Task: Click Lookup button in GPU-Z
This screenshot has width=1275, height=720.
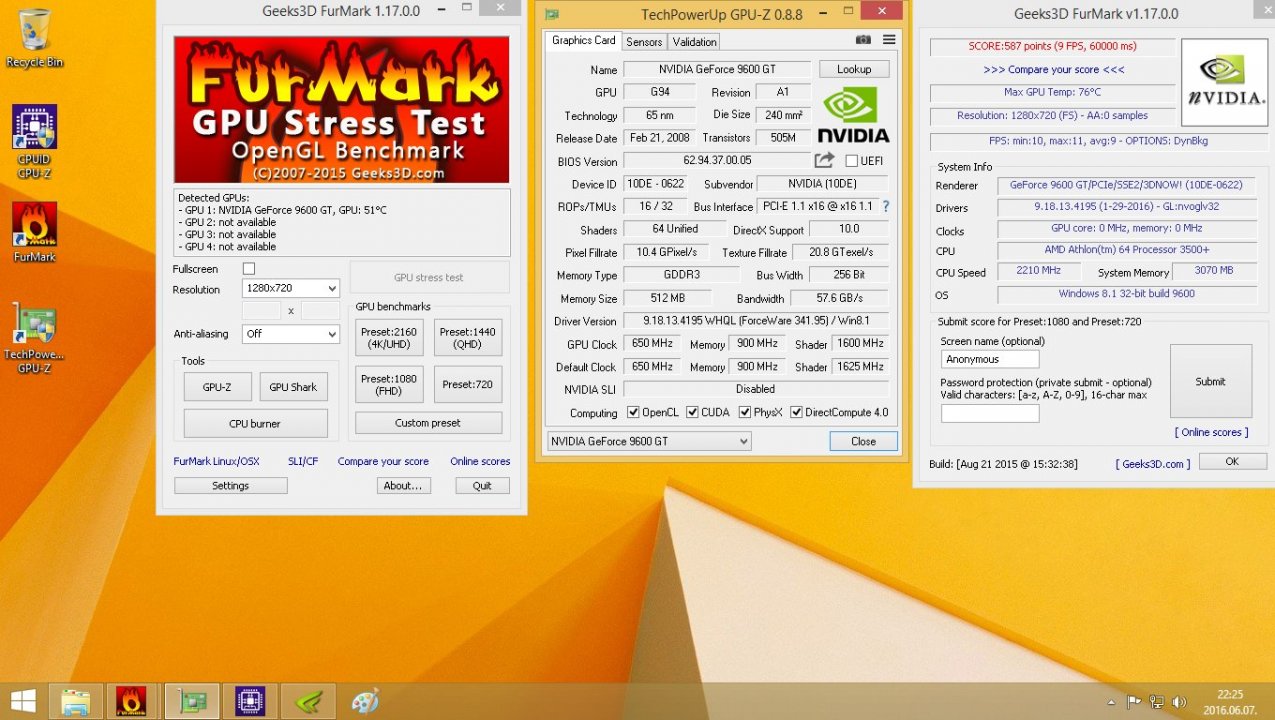Action: pyautogui.click(x=854, y=69)
